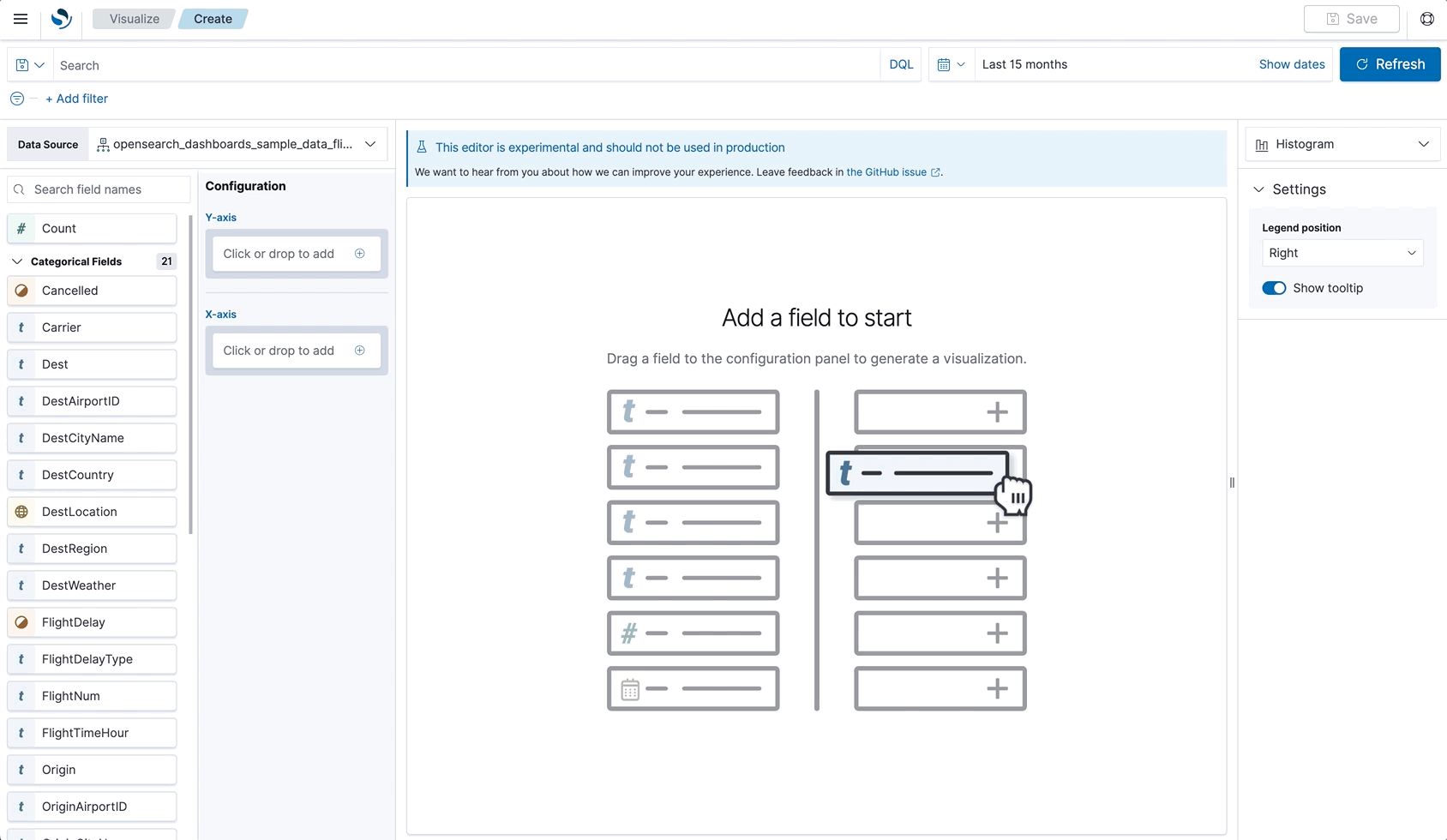Select the DestAirportID field
Image resolution: width=1447 pixels, height=840 pixels.
[x=92, y=401]
